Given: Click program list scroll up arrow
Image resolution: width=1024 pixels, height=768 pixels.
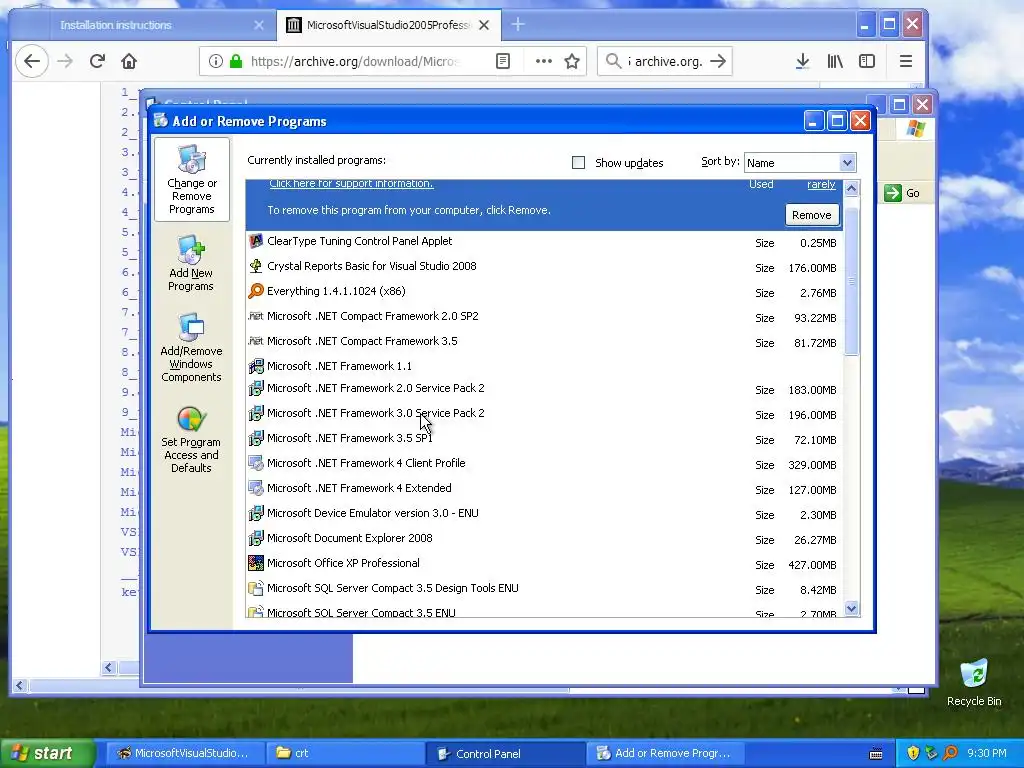Looking at the screenshot, I should [x=851, y=189].
